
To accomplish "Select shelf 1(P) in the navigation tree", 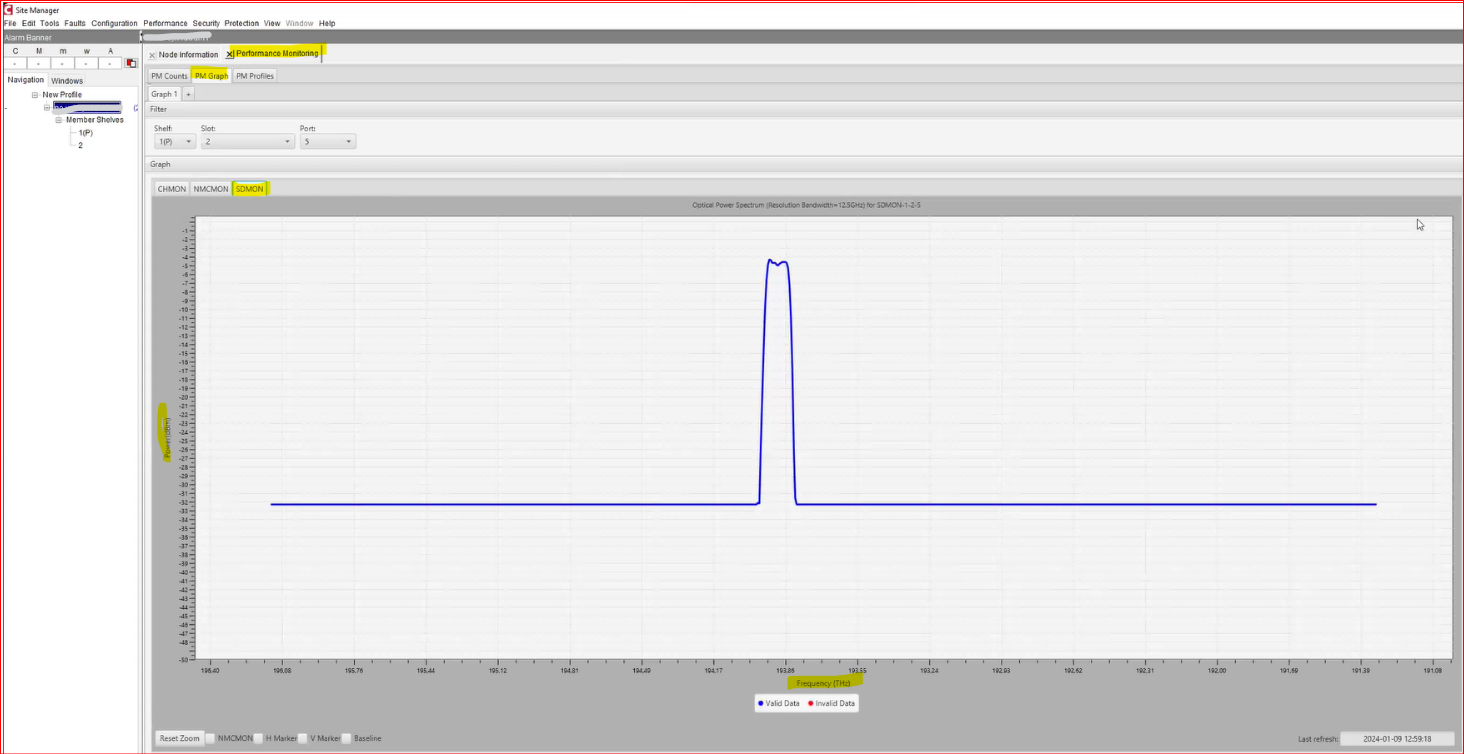I will (85, 133).
